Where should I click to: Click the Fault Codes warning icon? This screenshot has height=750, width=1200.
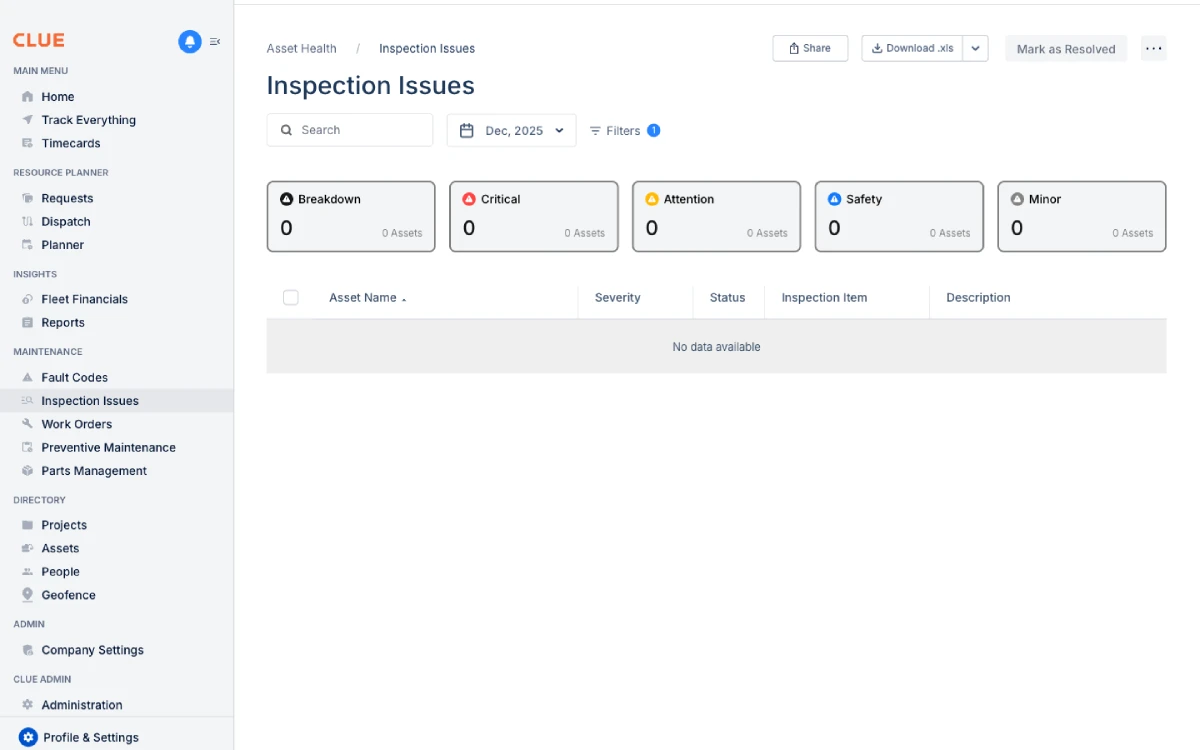29,377
